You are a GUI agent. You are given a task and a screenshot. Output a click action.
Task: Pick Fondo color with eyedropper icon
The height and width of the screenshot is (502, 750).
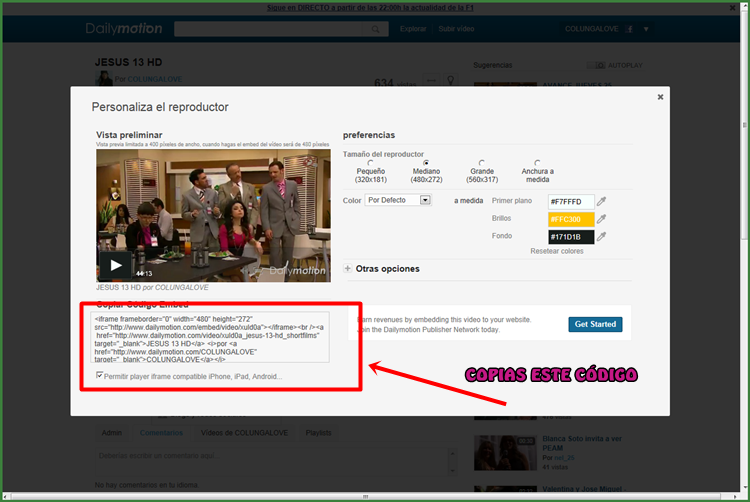pyautogui.click(x=602, y=236)
